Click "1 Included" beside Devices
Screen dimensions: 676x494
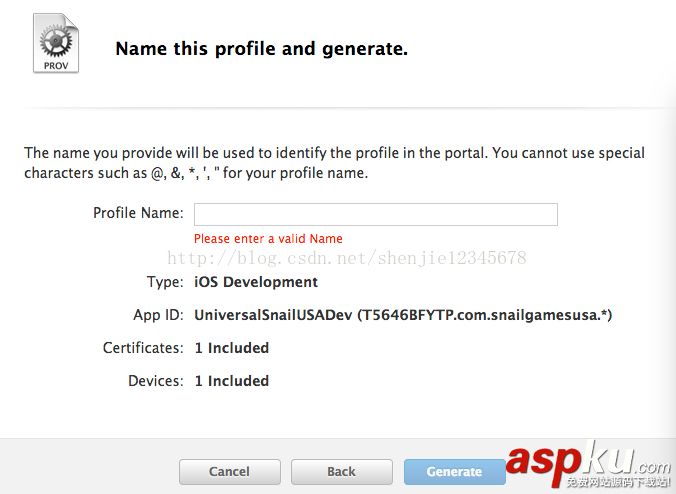pyautogui.click(x=231, y=381)
